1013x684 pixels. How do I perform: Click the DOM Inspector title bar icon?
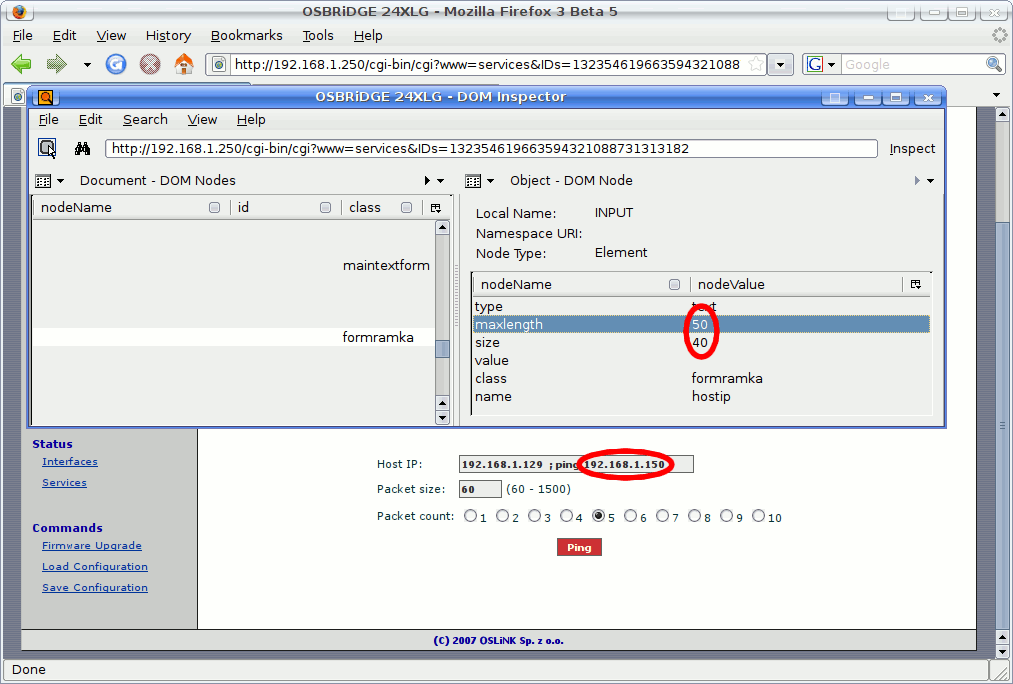pyautogui.click(x=45, y=98)
